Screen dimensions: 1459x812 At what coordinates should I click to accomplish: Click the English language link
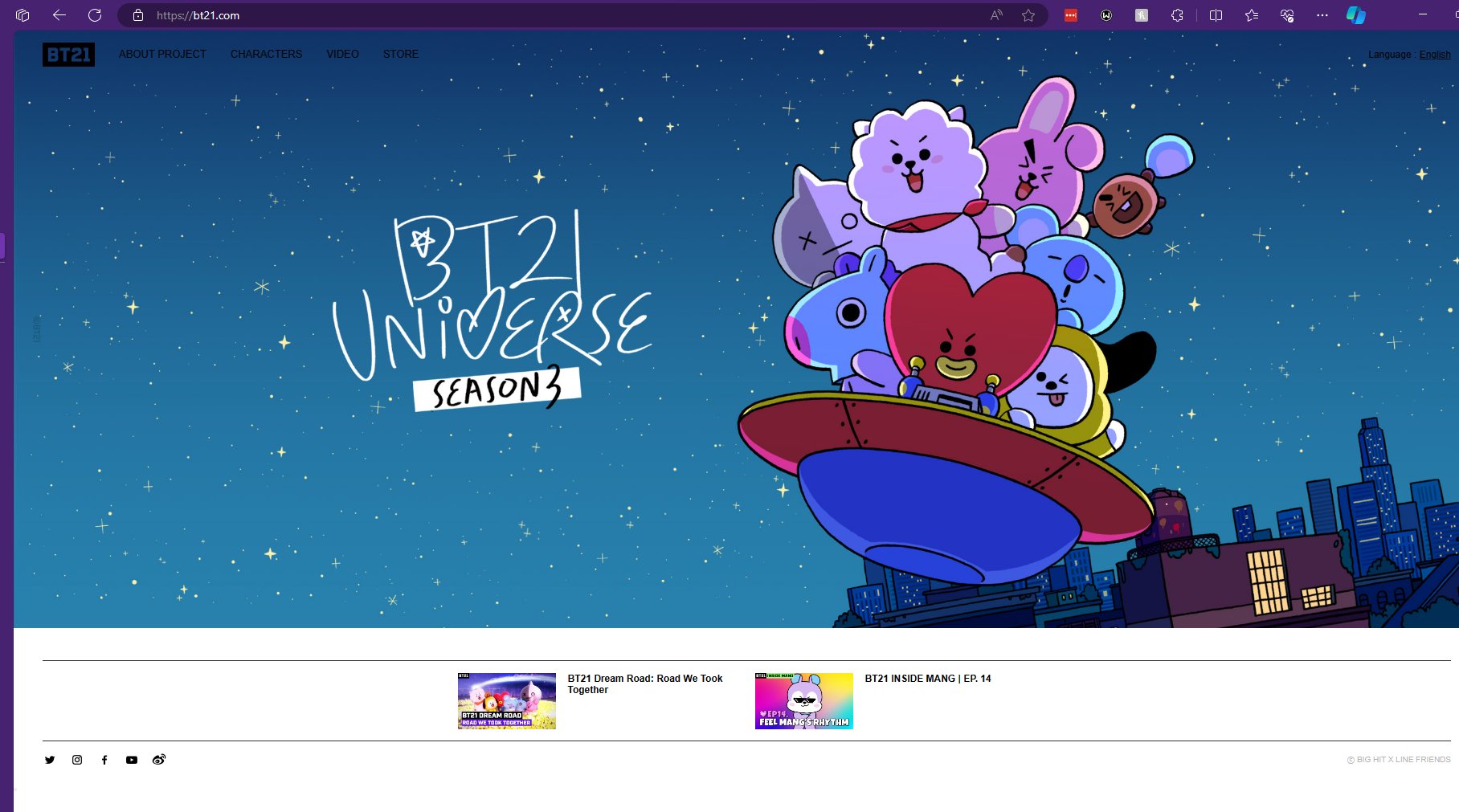click(1435, 54)
